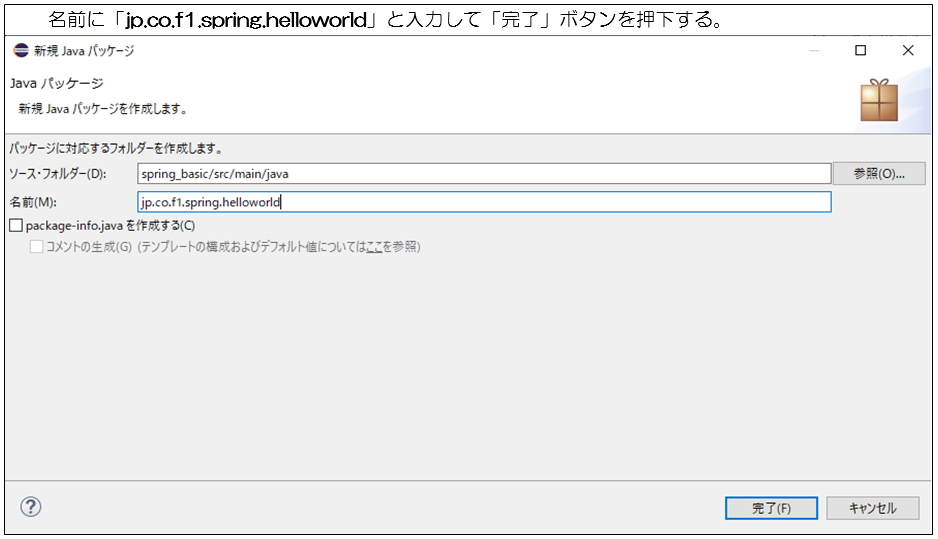Image resolution: width=938 pixels, height=539 pixels.
Task: Enable the package-info.java を作成する checkbox
Action: pyautogui.click(x=16, y=226)
